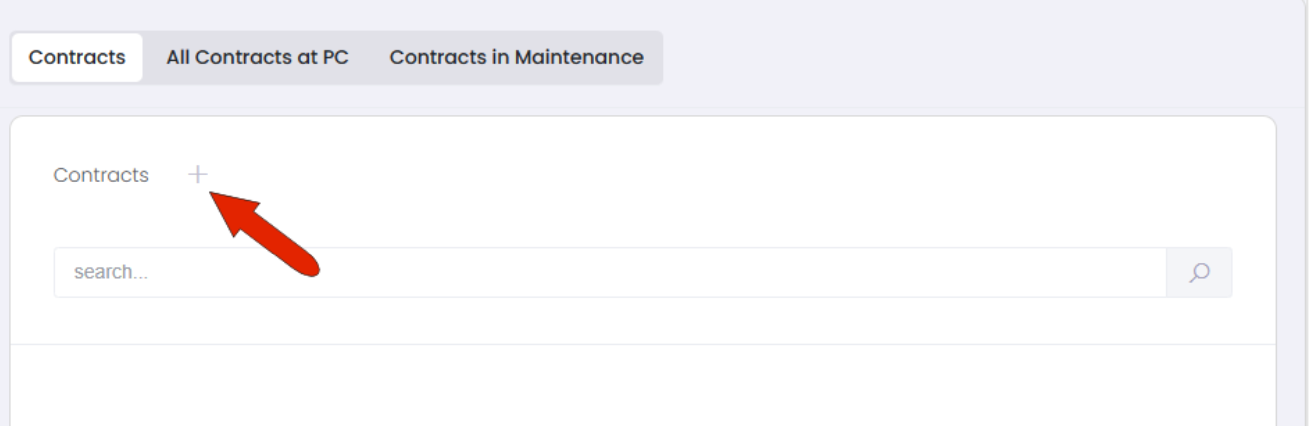Pick the last tab Contracts in Maintenance
The width and height of the screenshot is (1311, 426).
(x=516, y=58)
